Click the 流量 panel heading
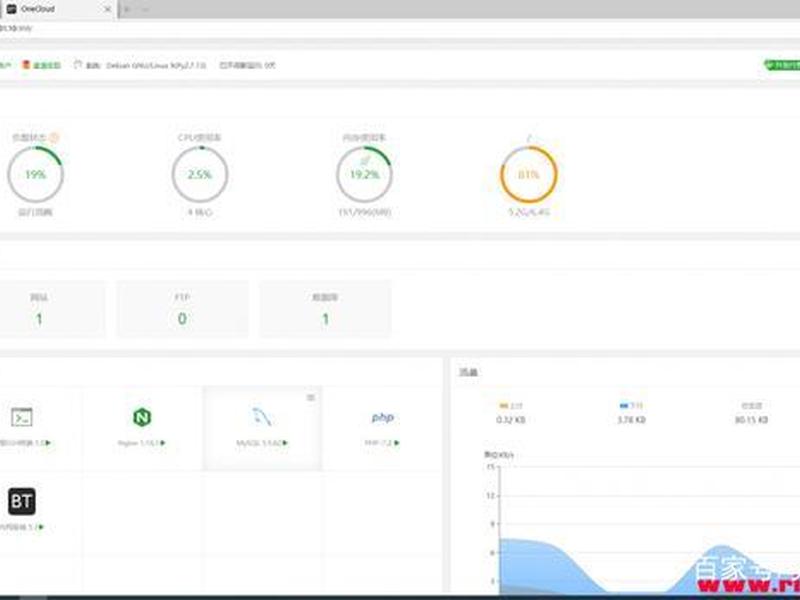800x600 pixels. tap(468, 372)
